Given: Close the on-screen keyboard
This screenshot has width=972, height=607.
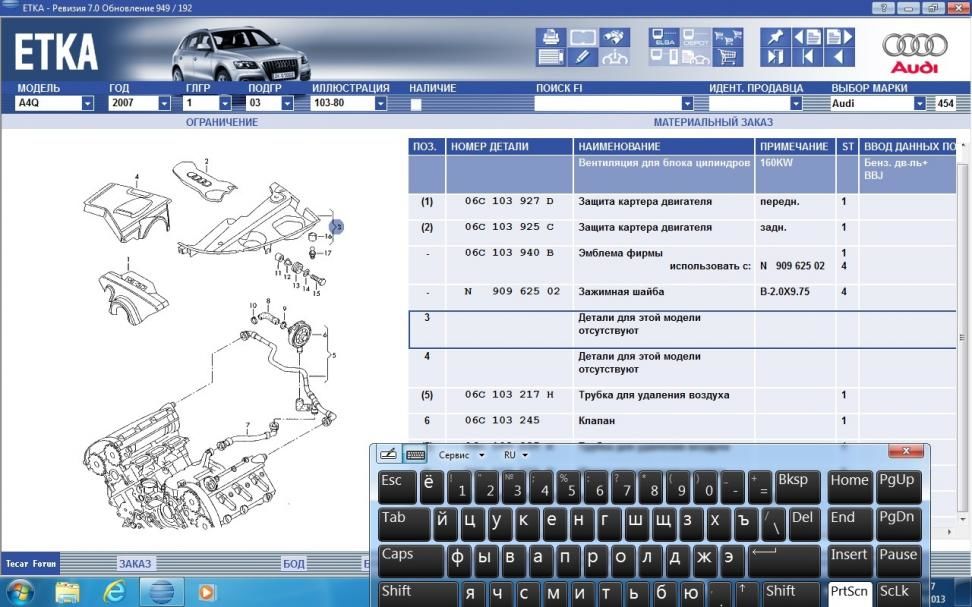Looking at the screenshot, I should (906, 451).
